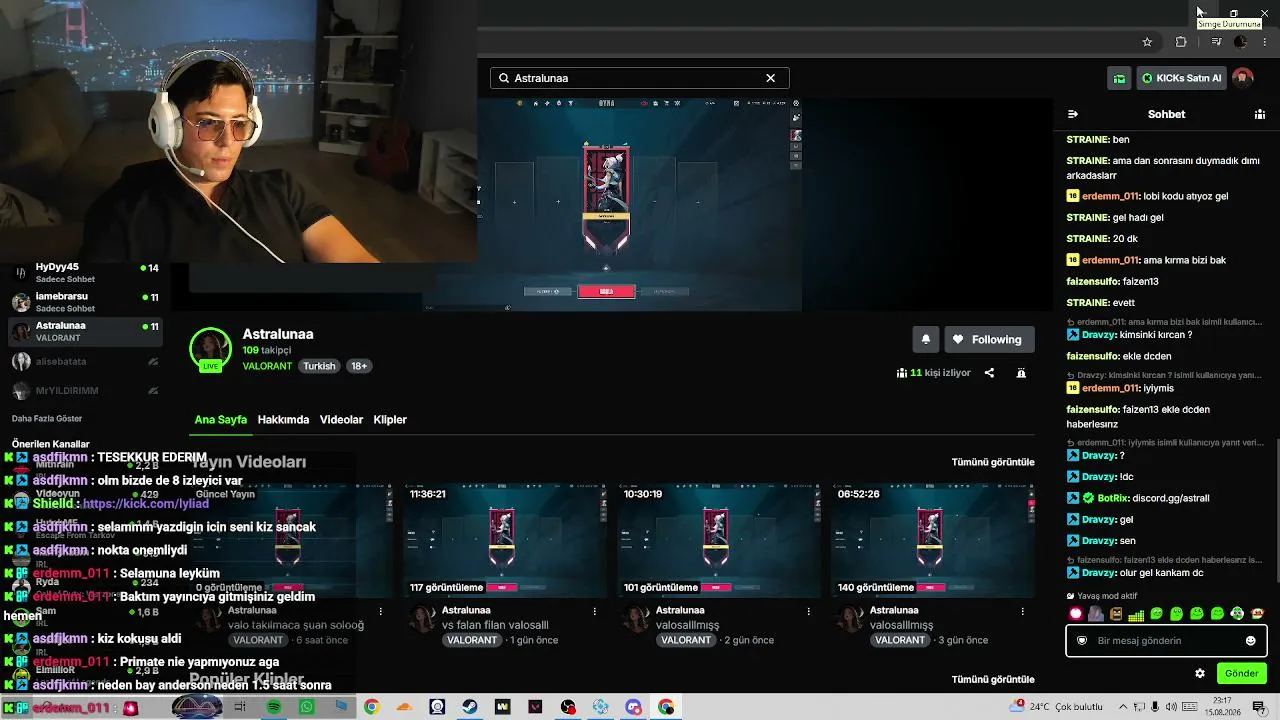
Task: Open options for 6 saat önce video
Action: click(381, 611)
